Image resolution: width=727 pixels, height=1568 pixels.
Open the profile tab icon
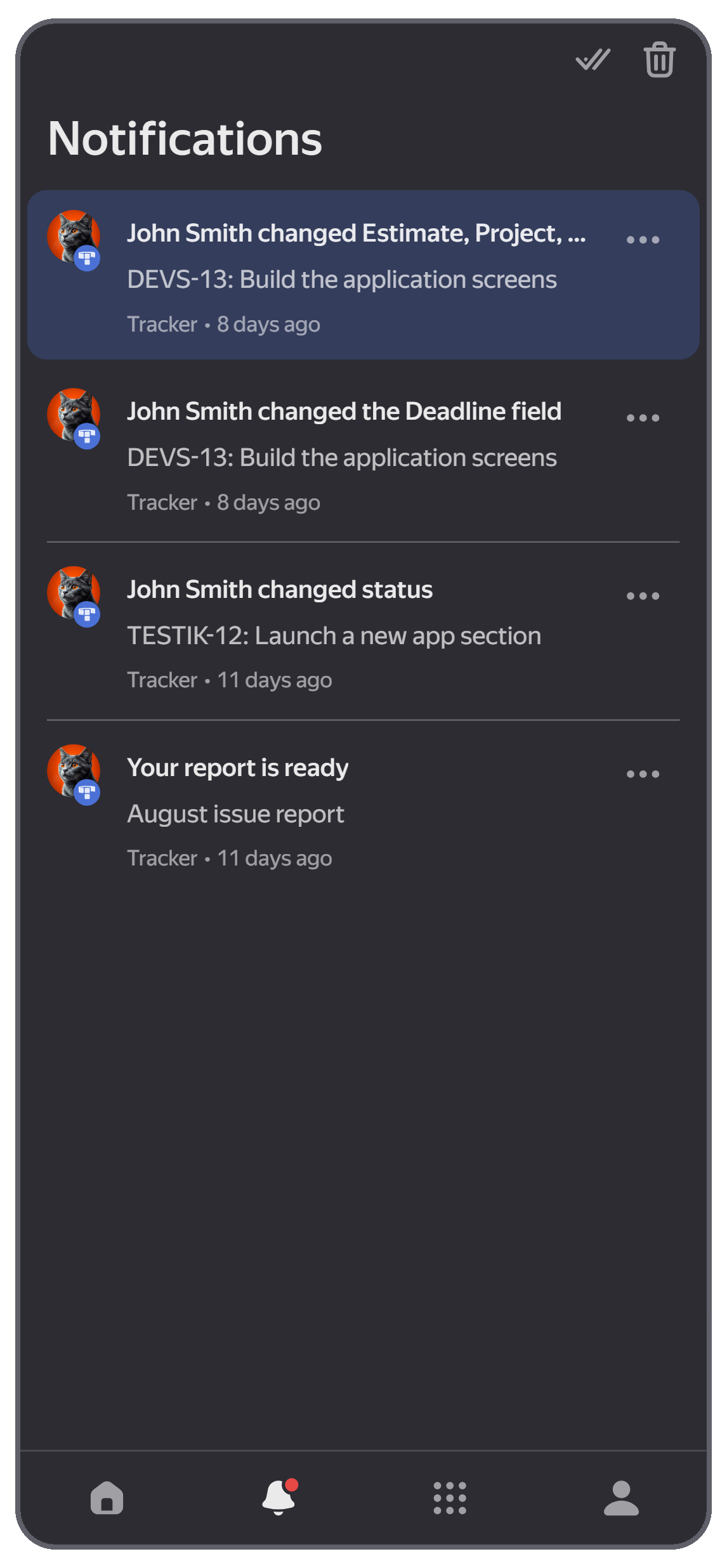tap(621, 1498)
